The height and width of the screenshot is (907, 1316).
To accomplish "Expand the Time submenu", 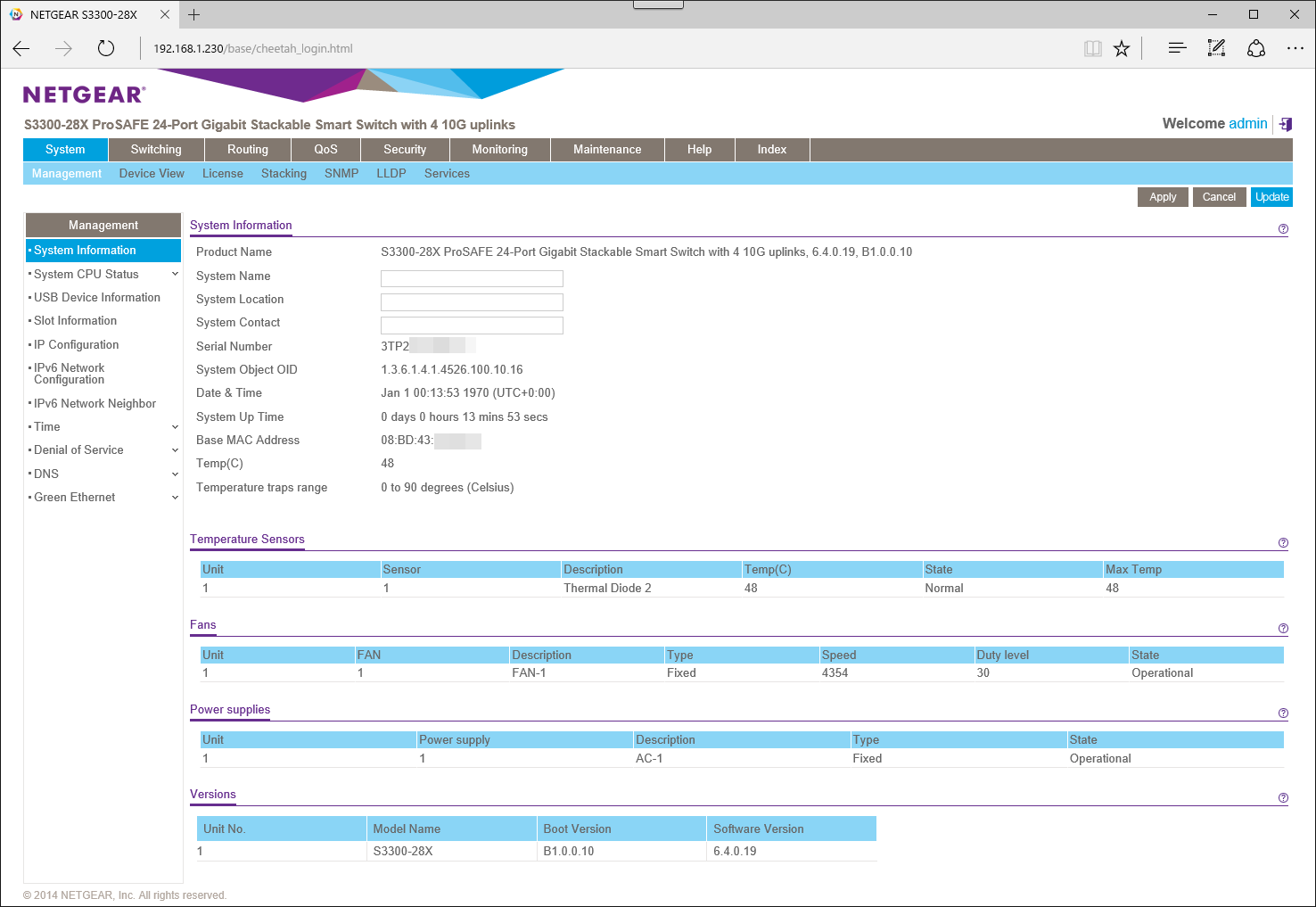I will (x=175, y=427).
